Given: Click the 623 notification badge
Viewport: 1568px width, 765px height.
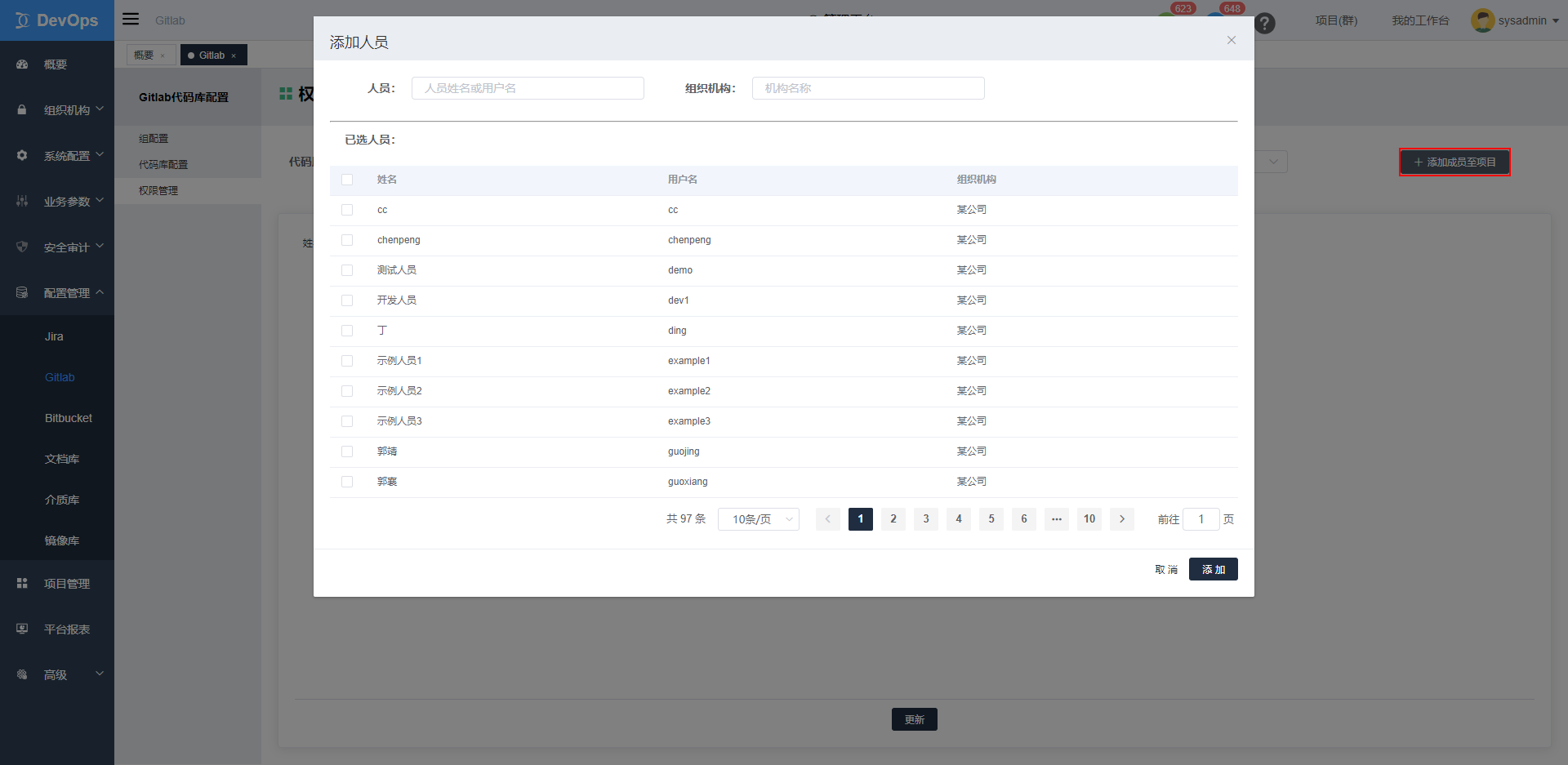Looking at the screenshot, I should [x=1183, y=8].
